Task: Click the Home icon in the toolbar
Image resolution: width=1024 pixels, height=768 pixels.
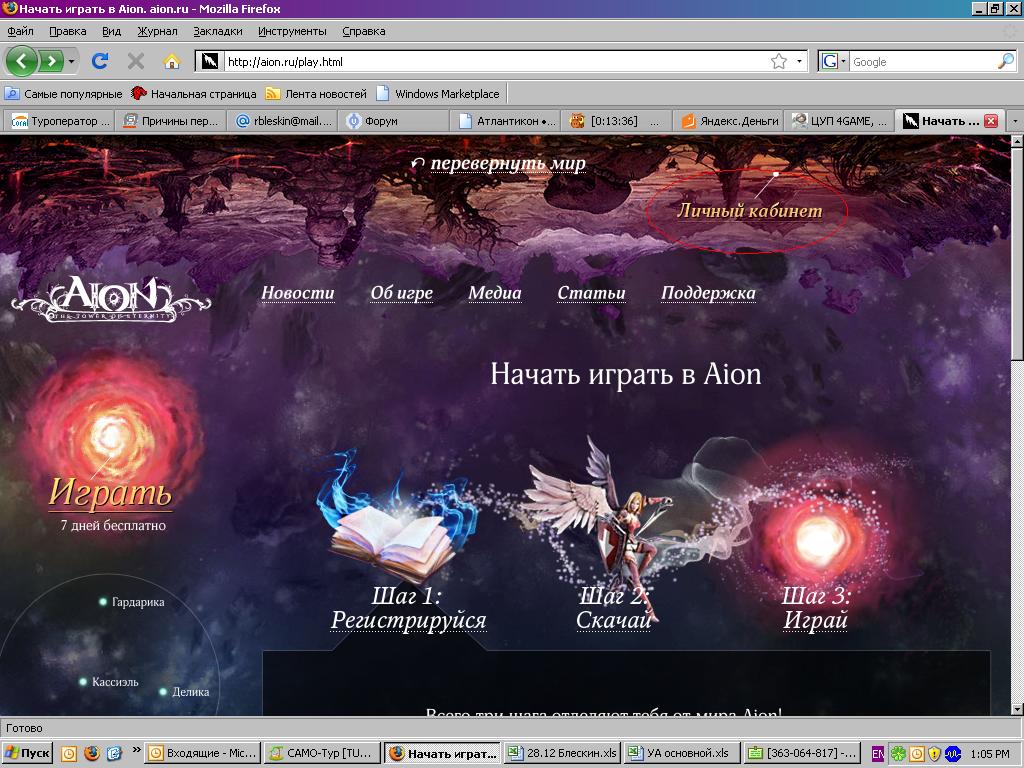Action: (171, 61)
